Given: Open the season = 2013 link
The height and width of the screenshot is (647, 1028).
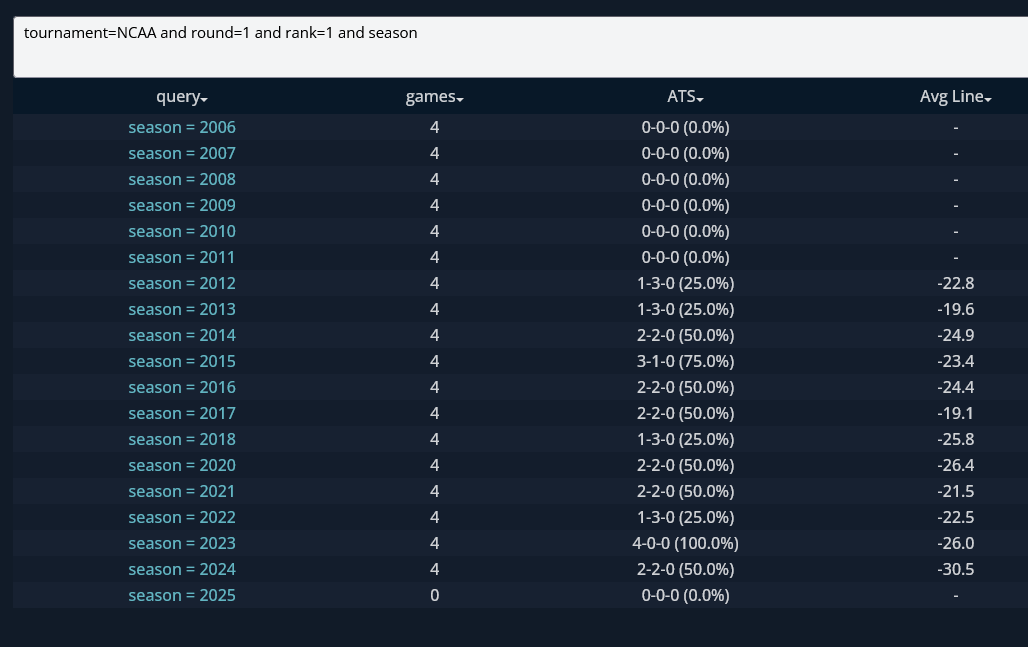Looking at the screenshot, I should click(x=182, y=309).
